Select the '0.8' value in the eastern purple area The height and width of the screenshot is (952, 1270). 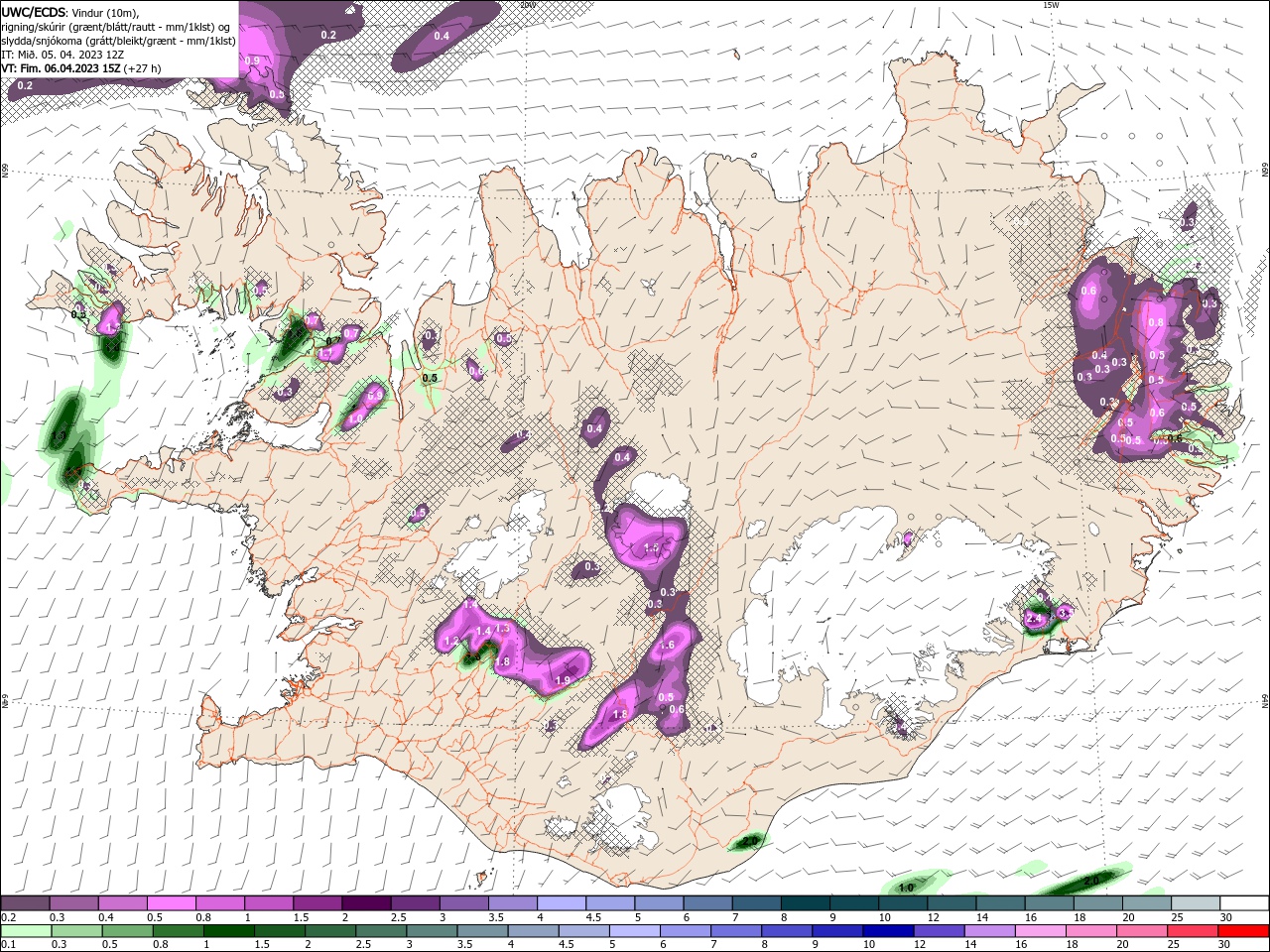pos(1156,322)
